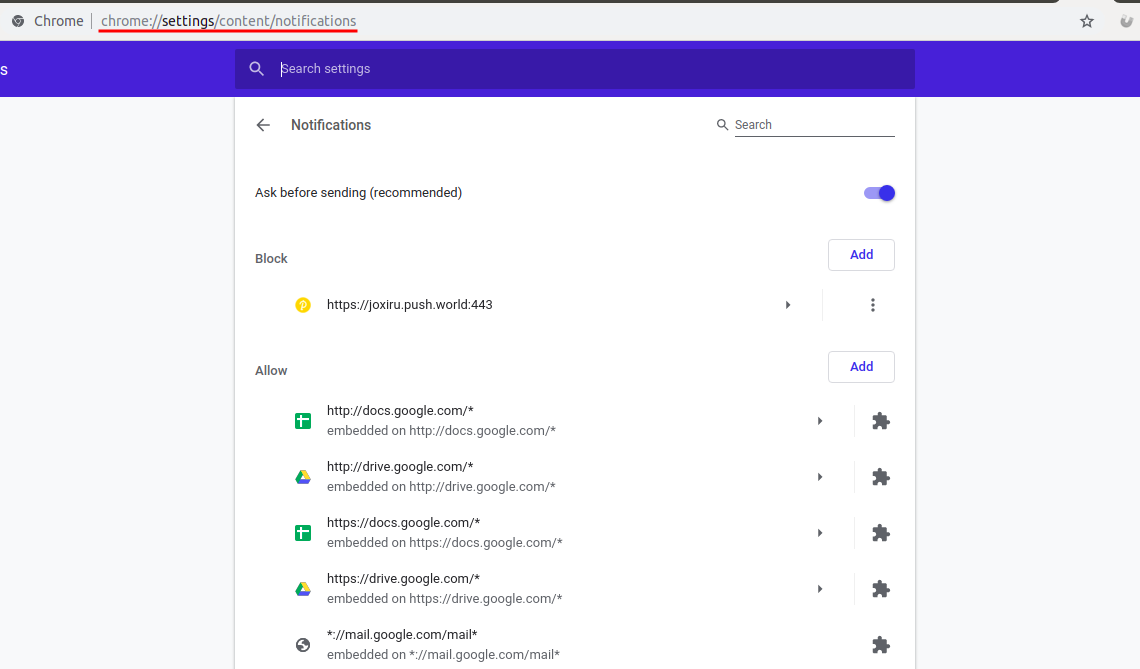The image size is (1140, 669).
Task: Toggle Ask before sending switch
Action: click(x=879, y=193)
